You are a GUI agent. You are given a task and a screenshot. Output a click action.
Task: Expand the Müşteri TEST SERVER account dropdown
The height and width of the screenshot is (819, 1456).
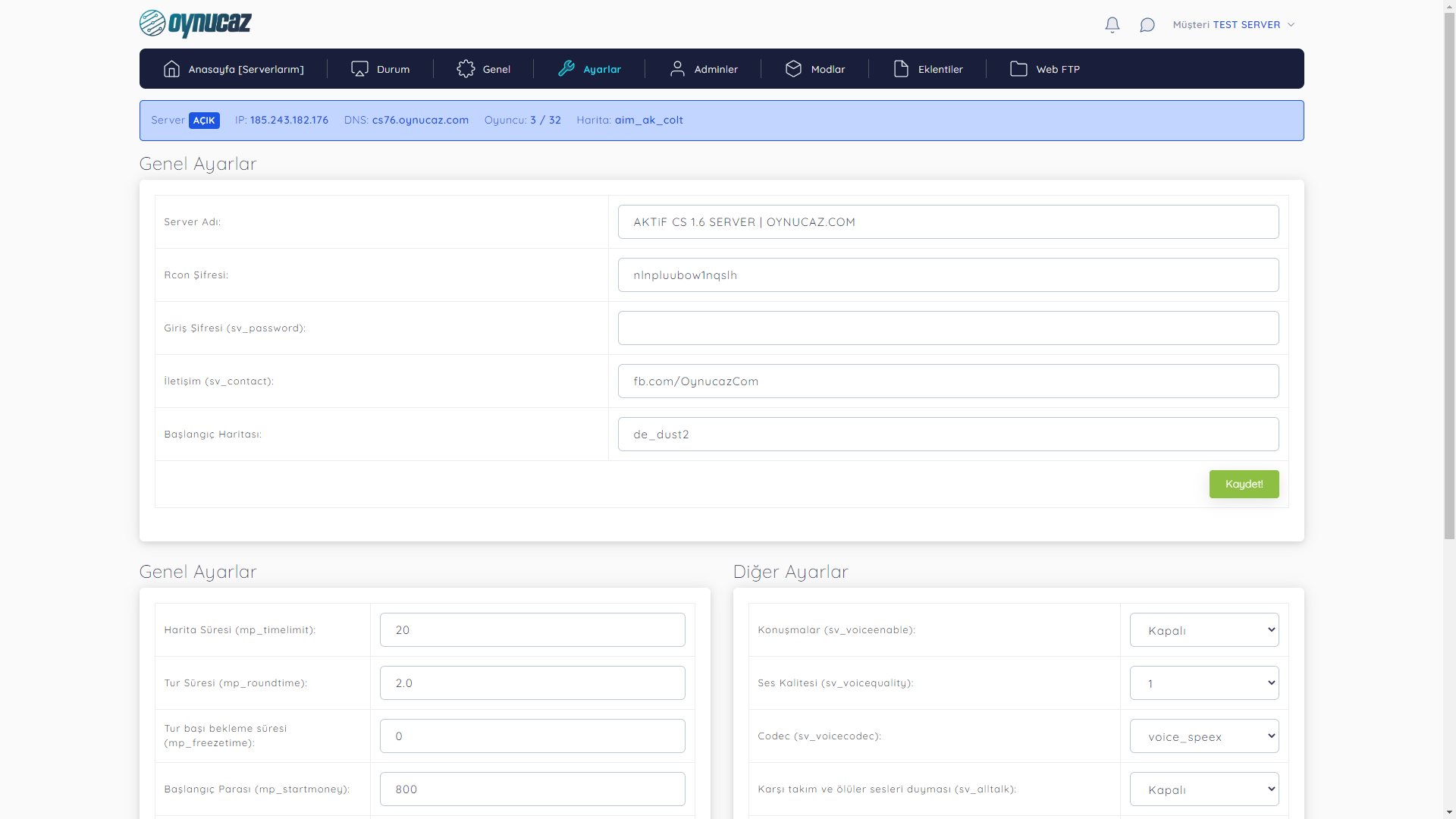(1234, 25)
